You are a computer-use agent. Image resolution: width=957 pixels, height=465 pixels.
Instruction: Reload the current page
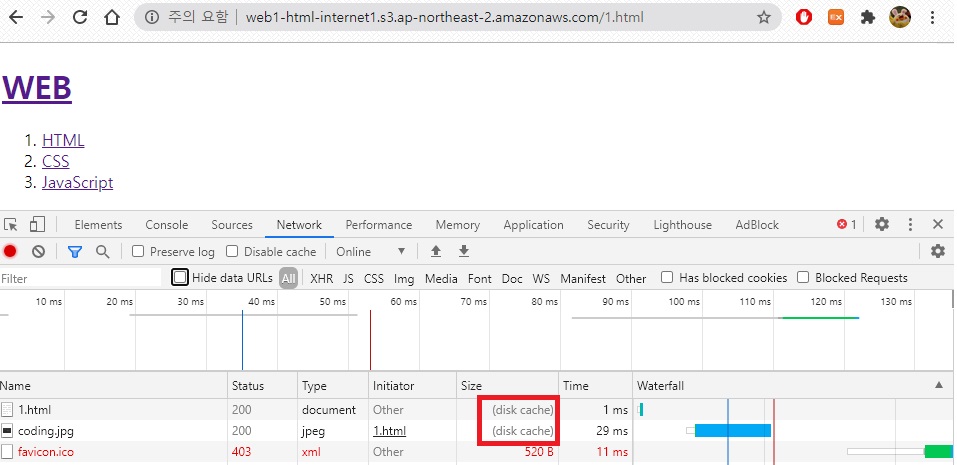80,17
